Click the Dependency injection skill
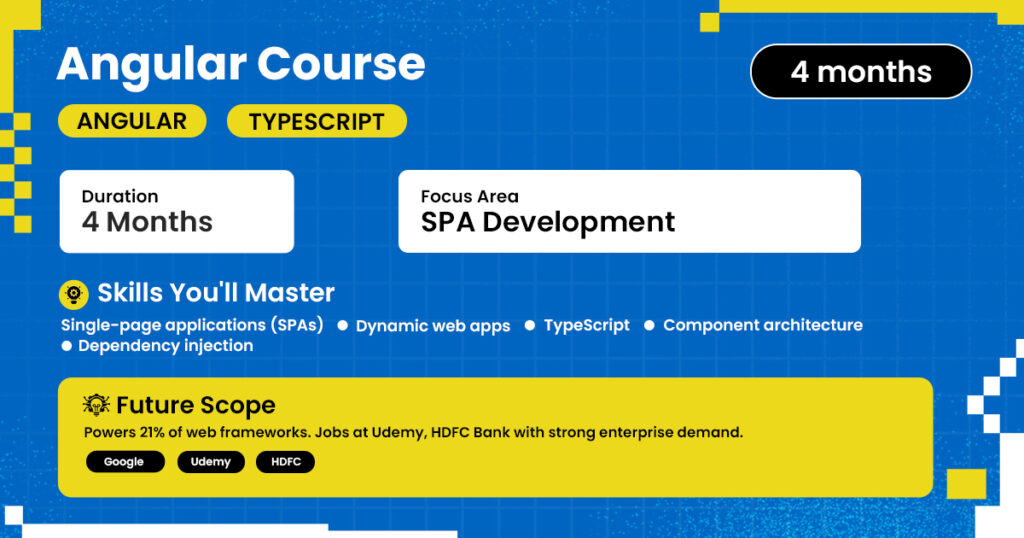 click(x=166, y=346)
